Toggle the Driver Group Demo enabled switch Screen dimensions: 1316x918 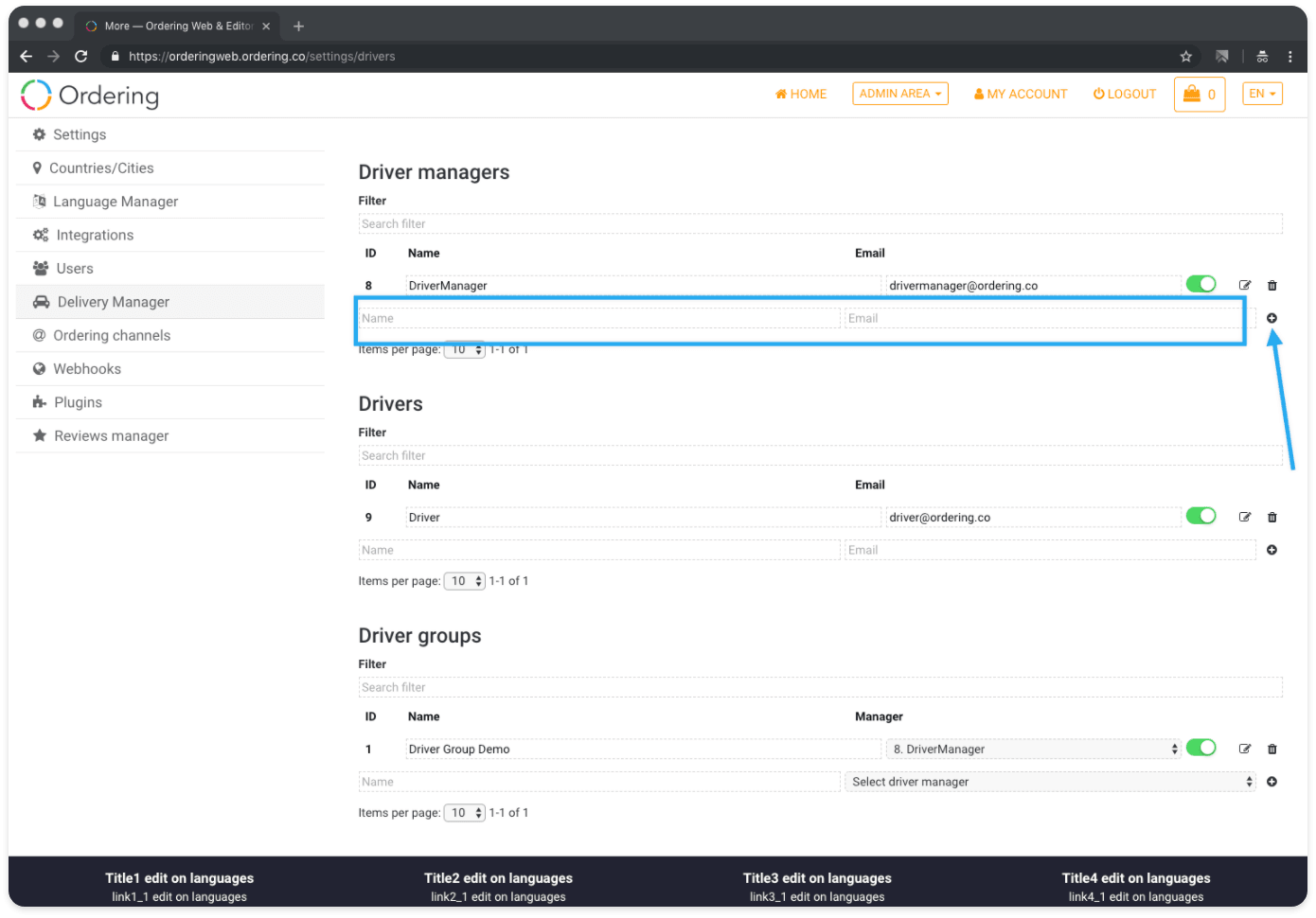(x=1201, y=748)
